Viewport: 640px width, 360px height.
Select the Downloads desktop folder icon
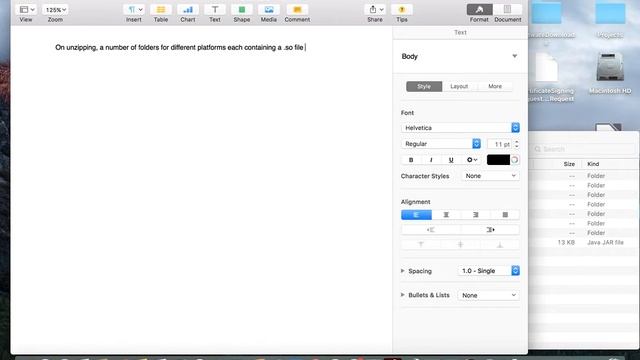(x=547, y=13)
